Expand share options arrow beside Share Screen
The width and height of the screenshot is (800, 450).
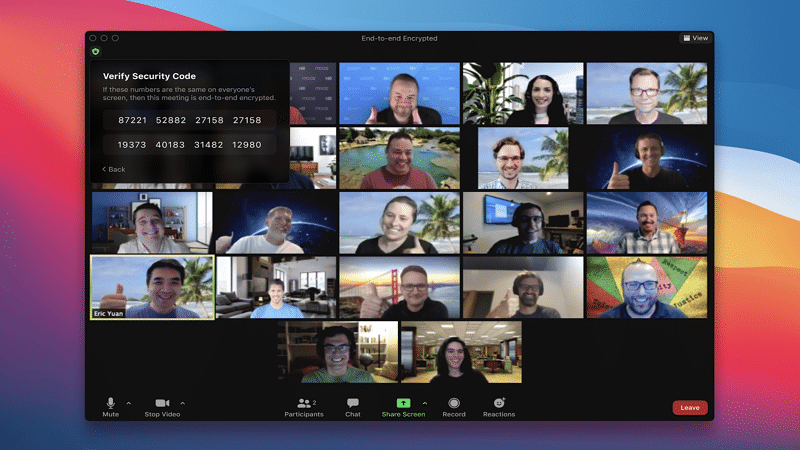coord(425,403)
